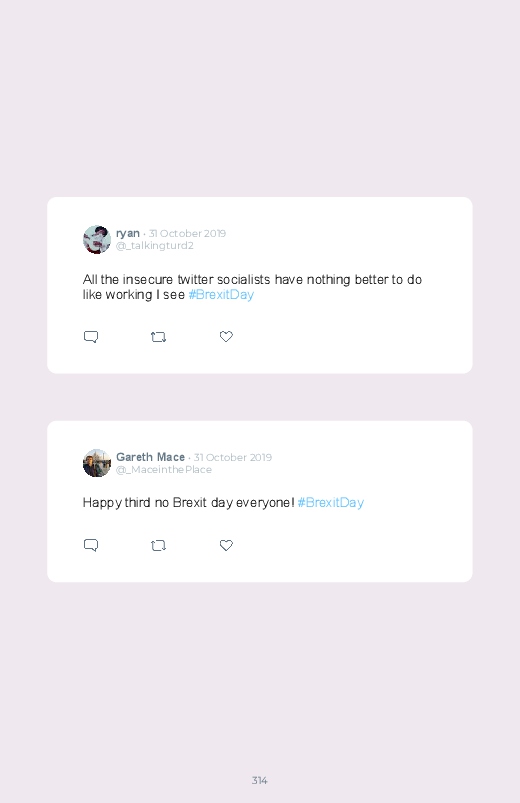Open Gareth Mace's profile avatar

coord(97,463)
